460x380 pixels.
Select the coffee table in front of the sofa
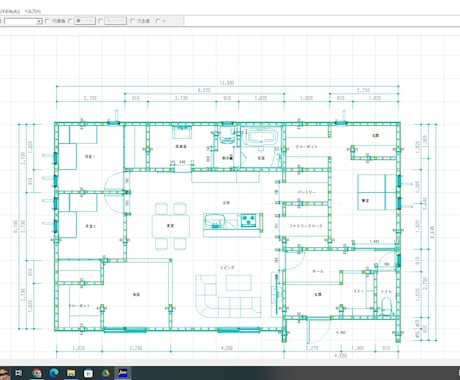pos(239,283)
